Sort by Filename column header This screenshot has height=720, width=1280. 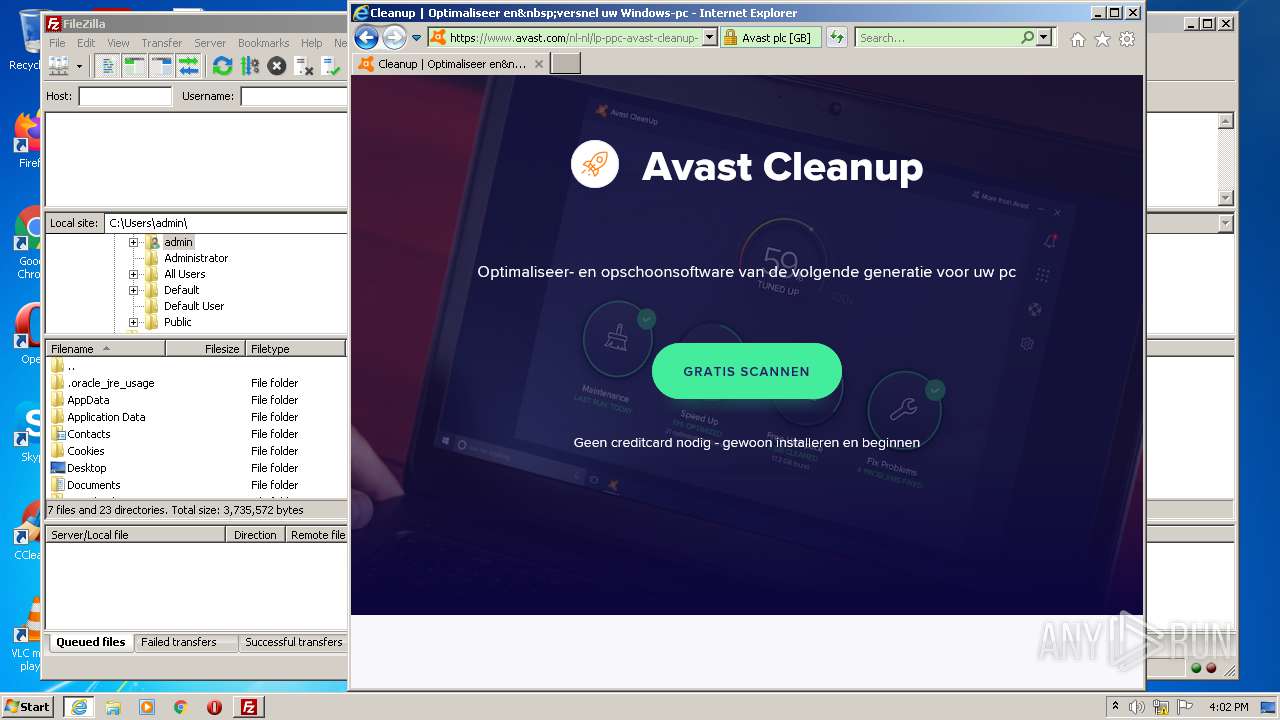coord(106,349)
